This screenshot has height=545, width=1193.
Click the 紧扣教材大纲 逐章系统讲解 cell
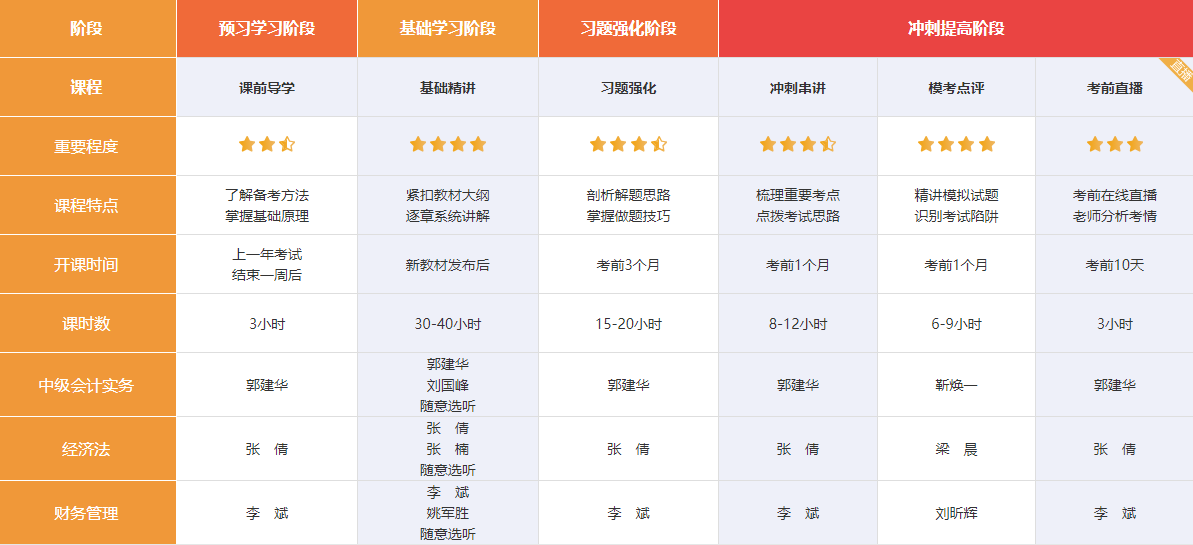point(447,206)
